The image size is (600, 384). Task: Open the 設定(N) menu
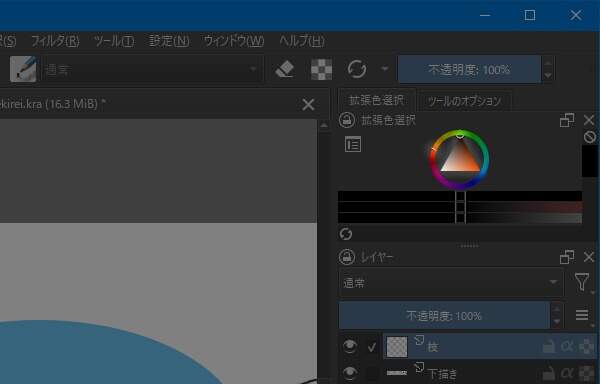point(169,41)
